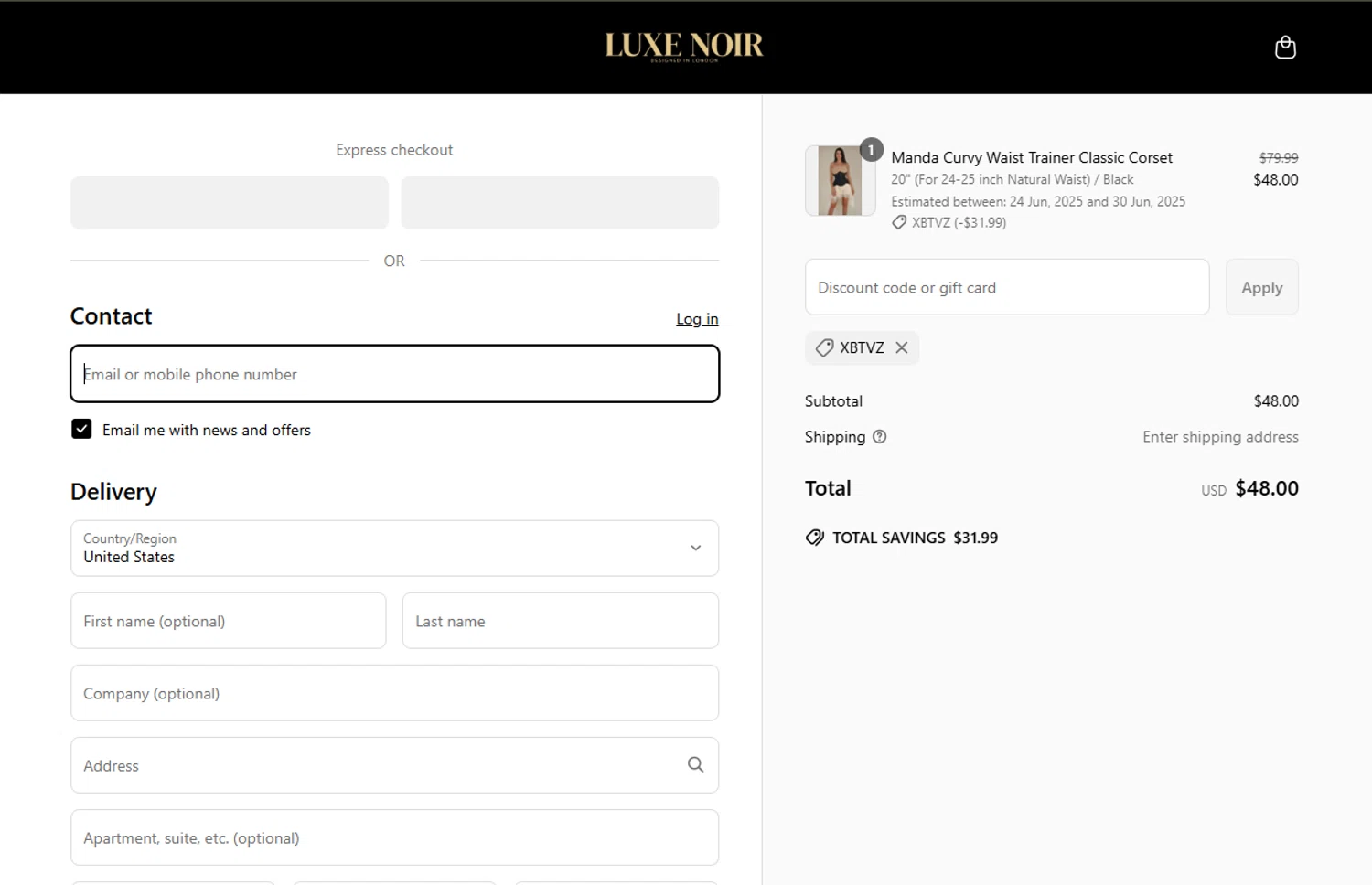Open the shopping bag cart icon
1372x885 pixels.
point(1285,47)
